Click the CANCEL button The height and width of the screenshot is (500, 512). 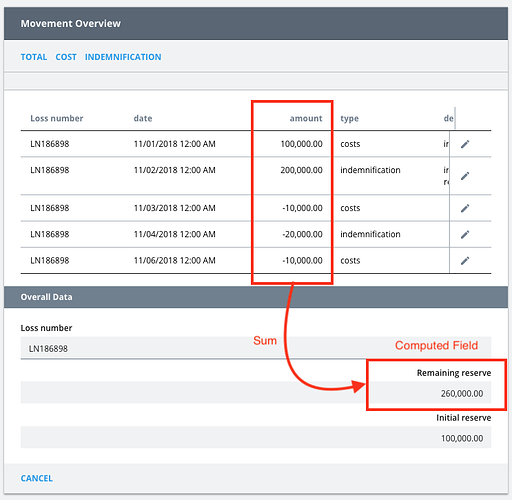tap(37, 478)
